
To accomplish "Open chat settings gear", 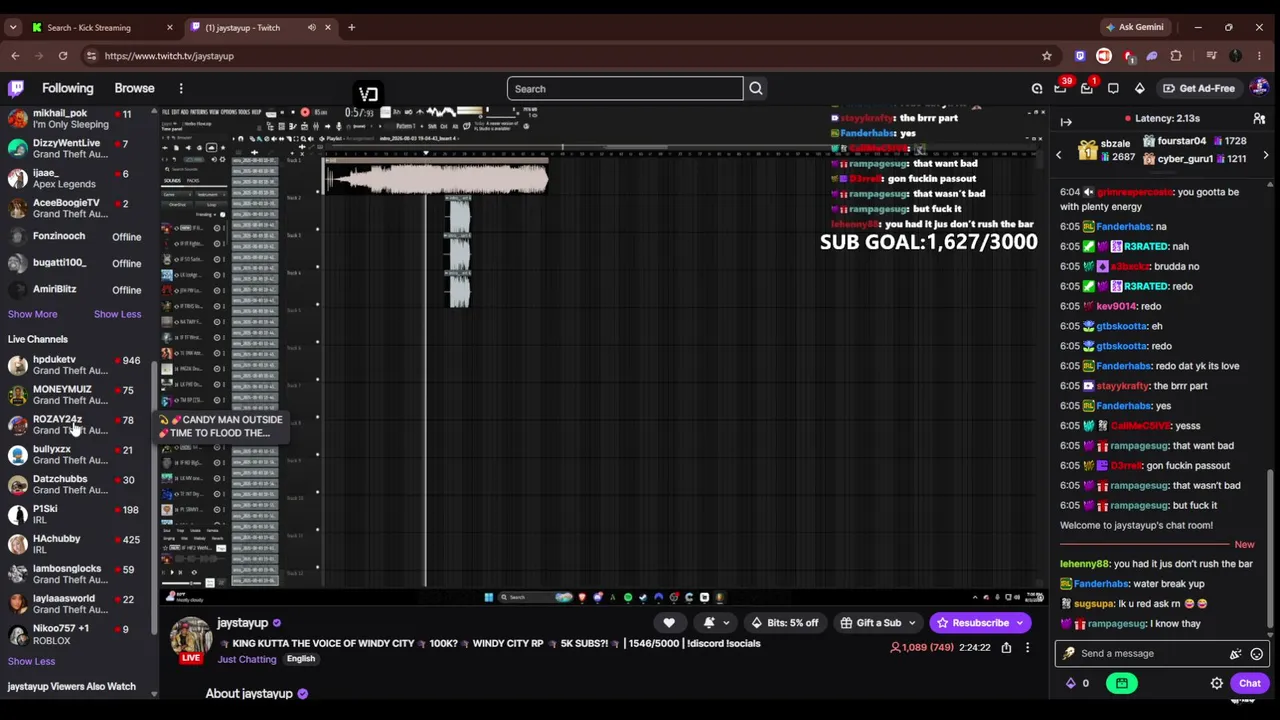I will click(x=1217, y=684).
